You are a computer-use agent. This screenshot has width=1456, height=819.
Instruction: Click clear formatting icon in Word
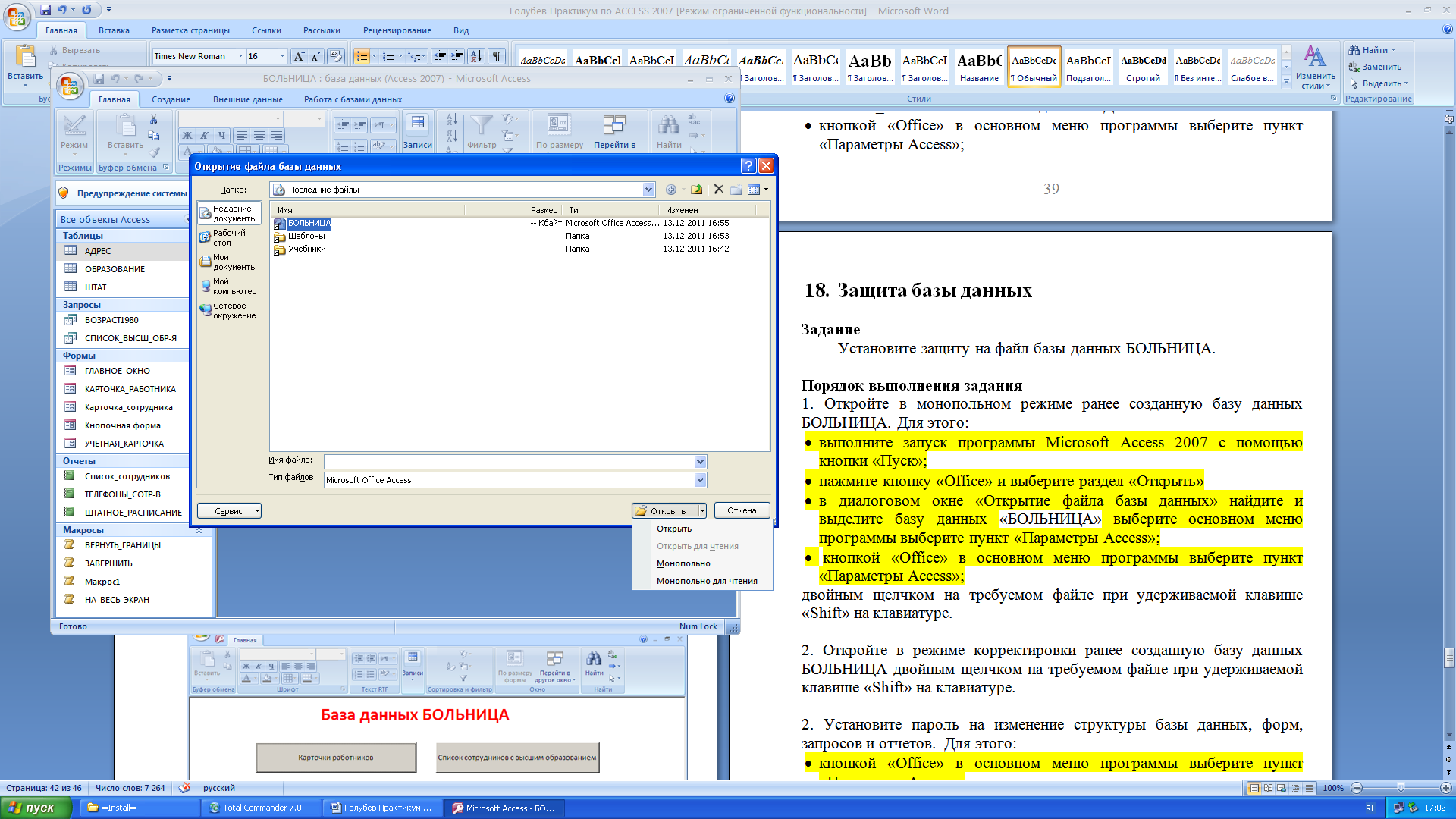pos(337,56)
